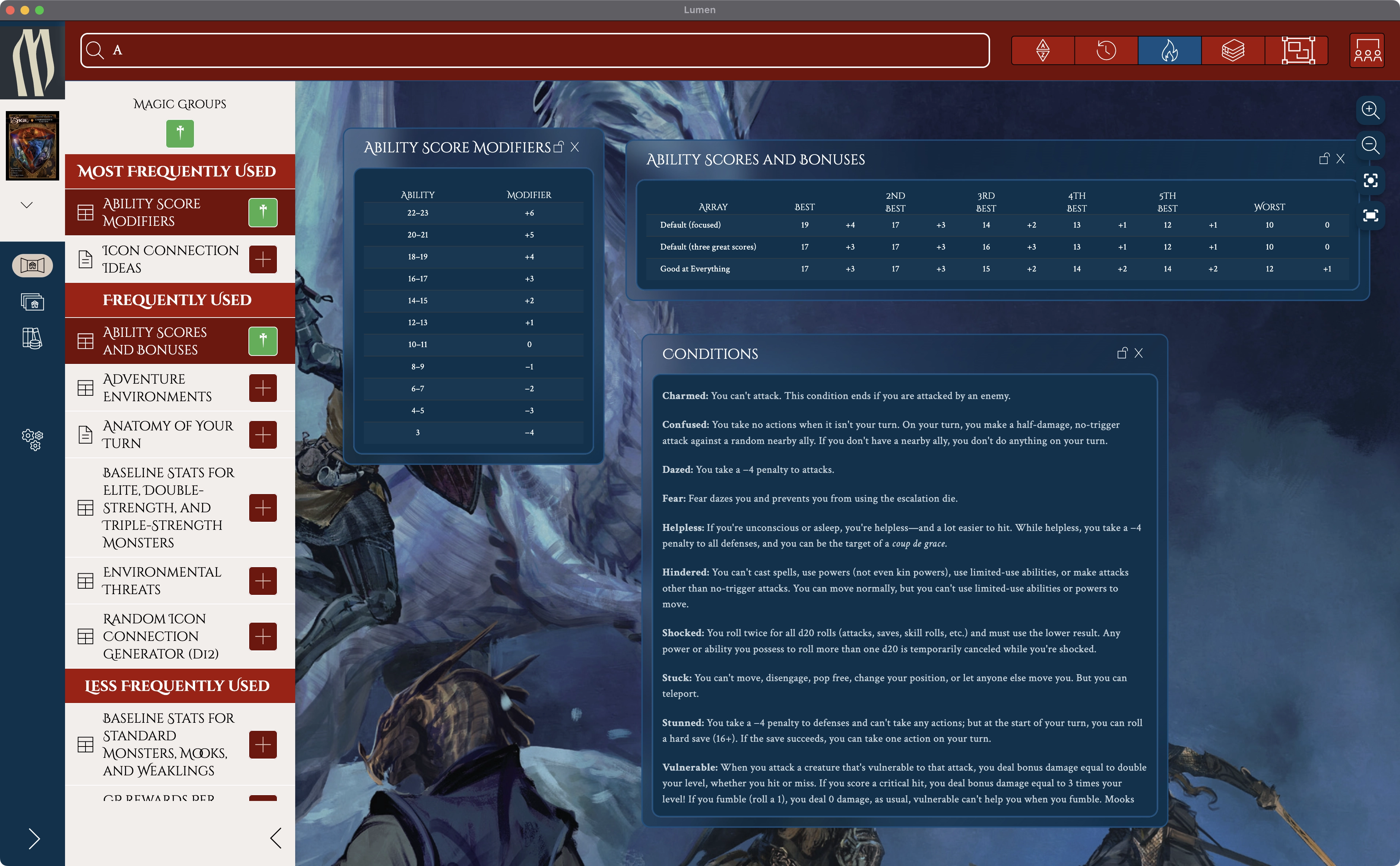
Task: Open the stacked books icon in toolbar
Action: (x=1232, y=50)
